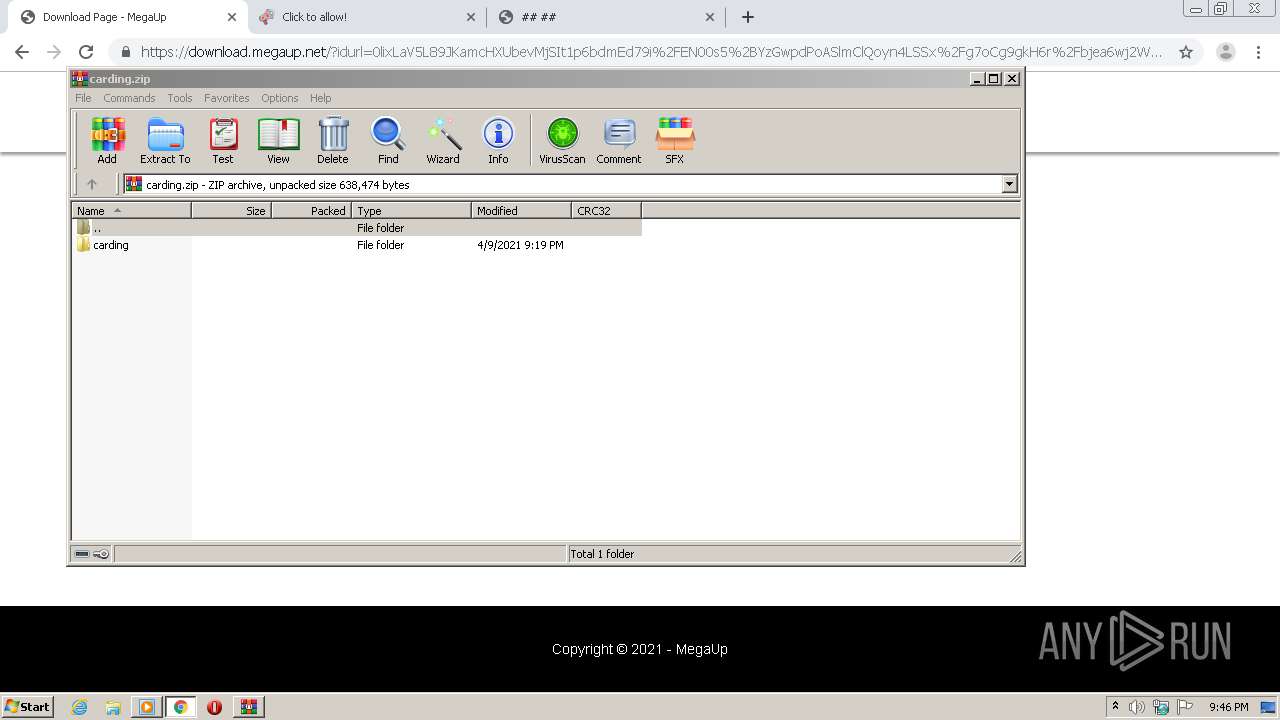Go back in Chrome

coord(22,52)
